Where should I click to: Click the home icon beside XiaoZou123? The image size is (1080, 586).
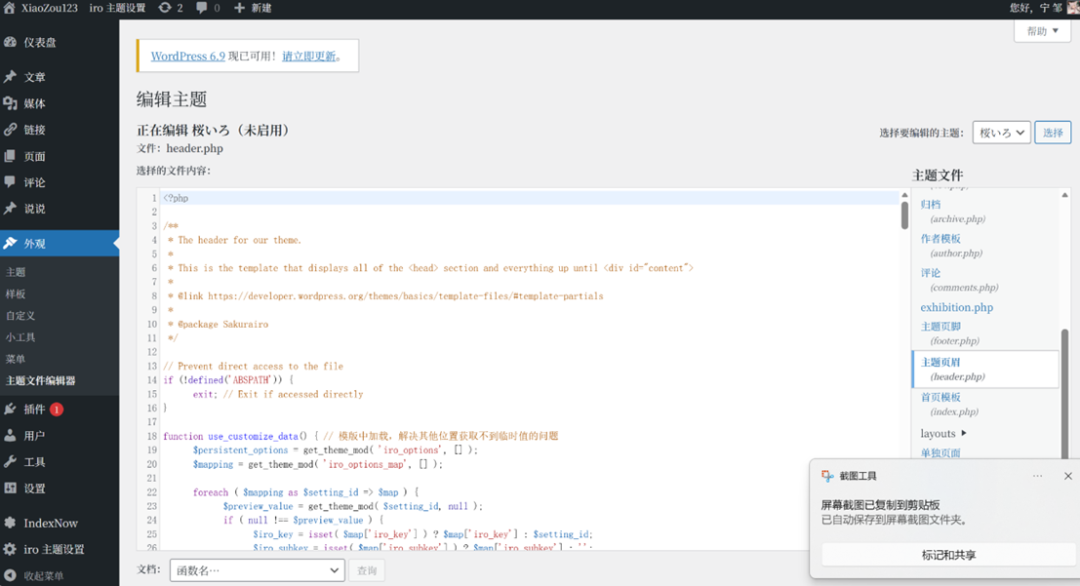click(x=10, y=8)
